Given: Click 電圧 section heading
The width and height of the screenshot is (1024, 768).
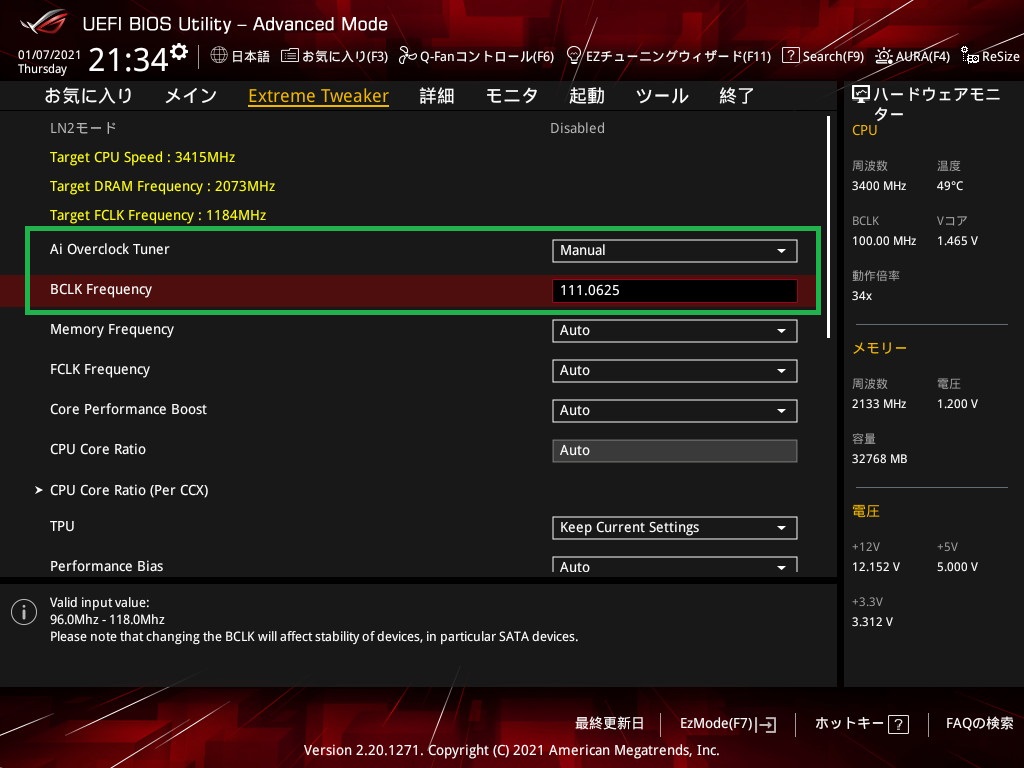Looking at the screenshot, I should click(865, 511).
